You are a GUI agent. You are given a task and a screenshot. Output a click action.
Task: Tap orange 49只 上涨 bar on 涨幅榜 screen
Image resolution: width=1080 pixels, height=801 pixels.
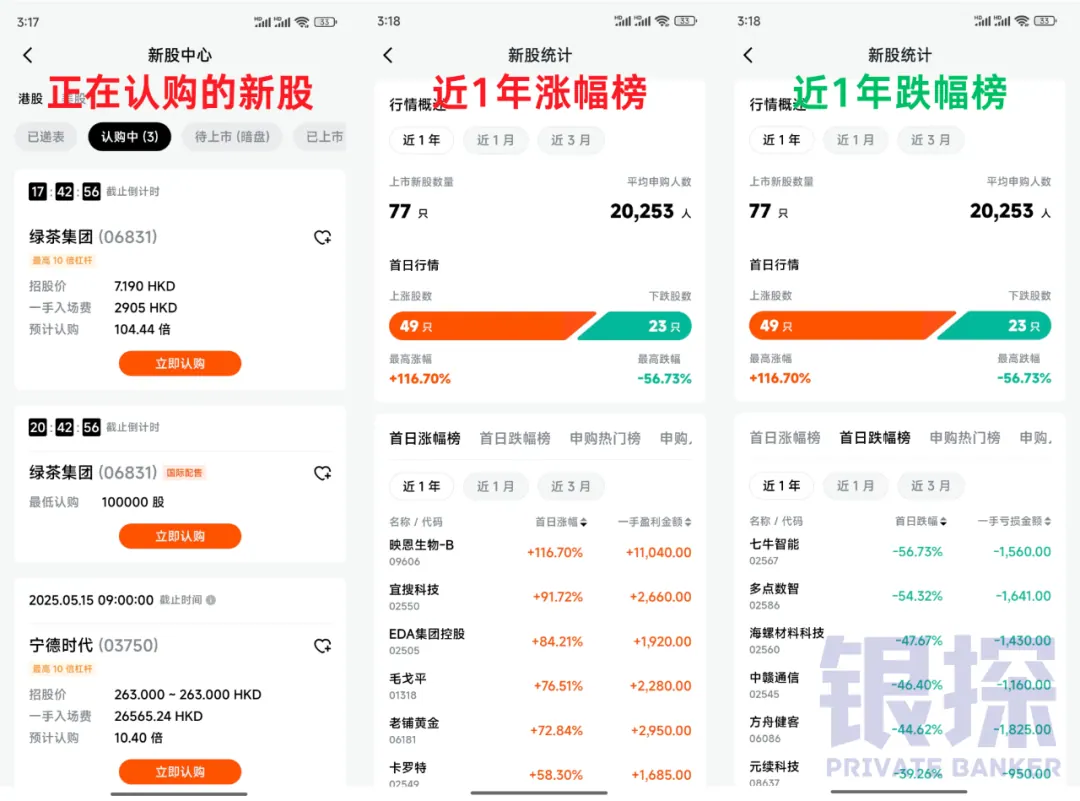coord(490,326)
